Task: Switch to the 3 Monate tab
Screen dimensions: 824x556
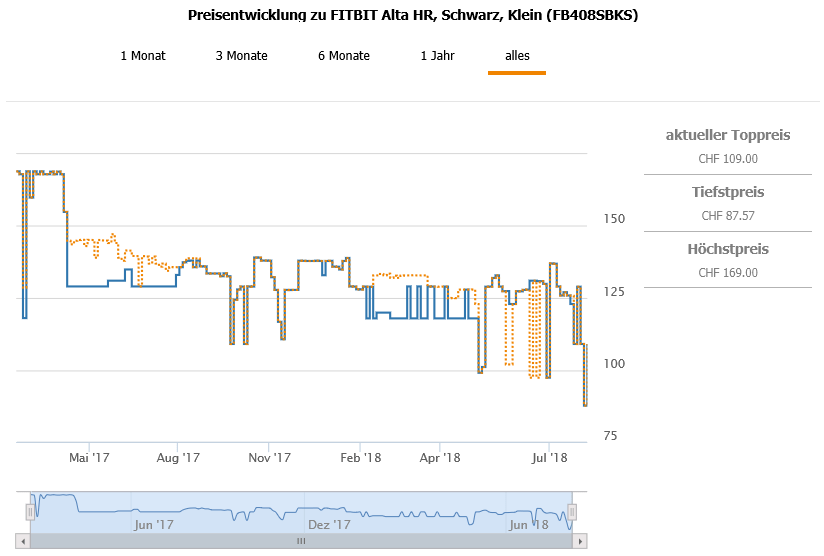Action: [x=242, y=56]
